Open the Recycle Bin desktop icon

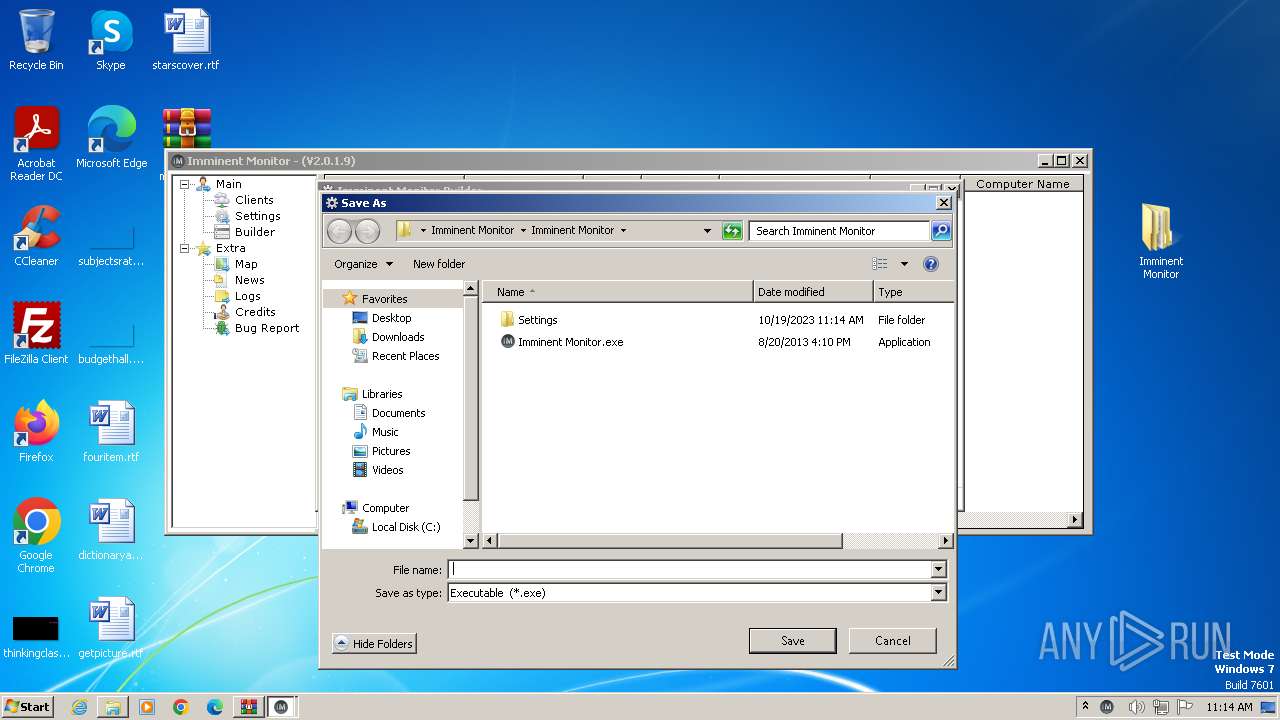click(36, 40)
